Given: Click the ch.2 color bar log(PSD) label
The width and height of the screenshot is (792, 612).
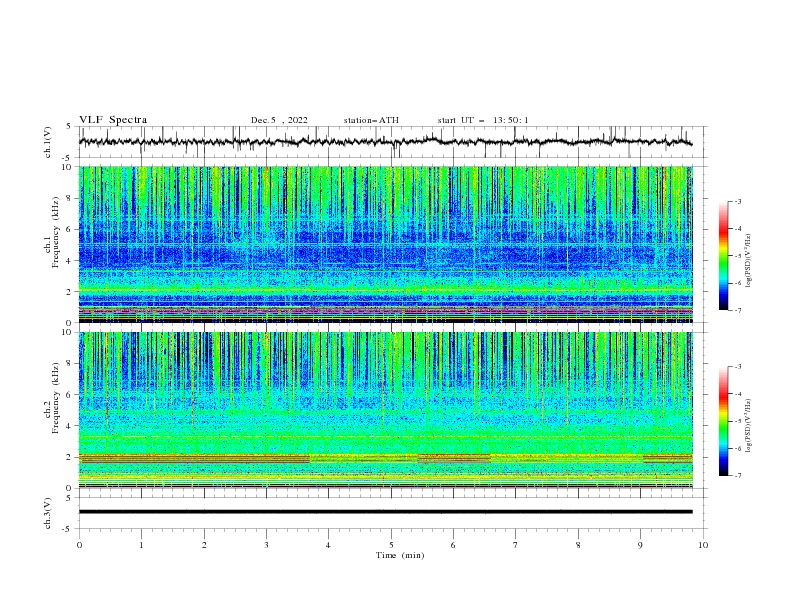Looking at the screenshot, I should (x=749, y=426).
